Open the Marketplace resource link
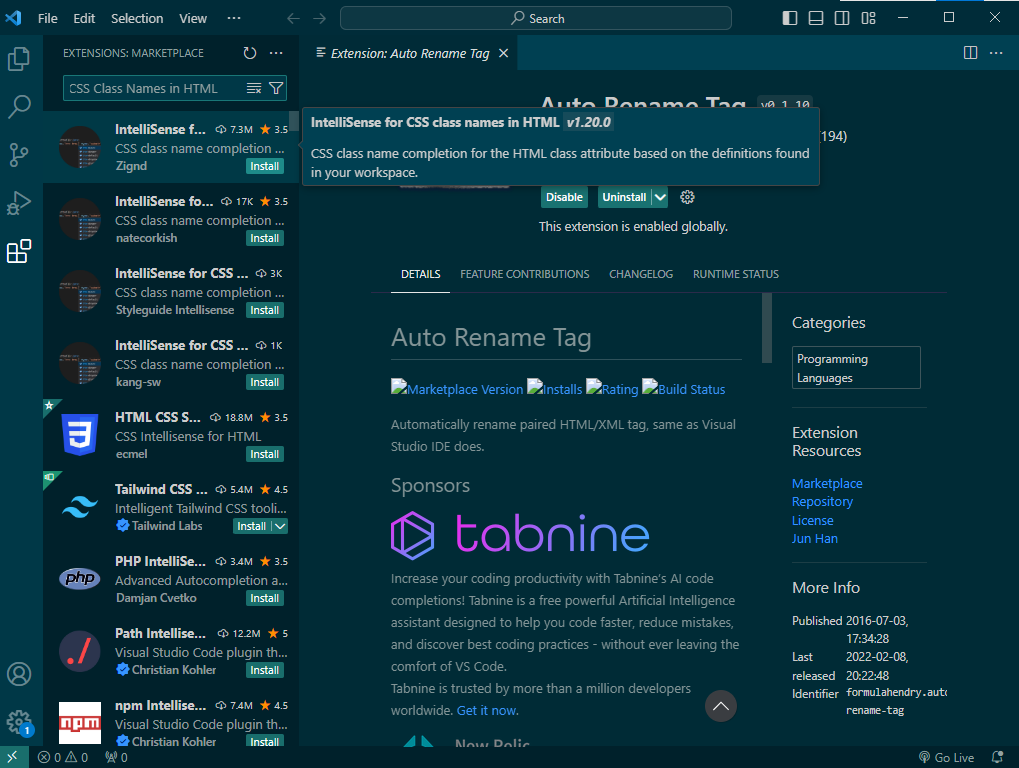The height and width of the screenshot is (768, 1019). coord(827,483)
